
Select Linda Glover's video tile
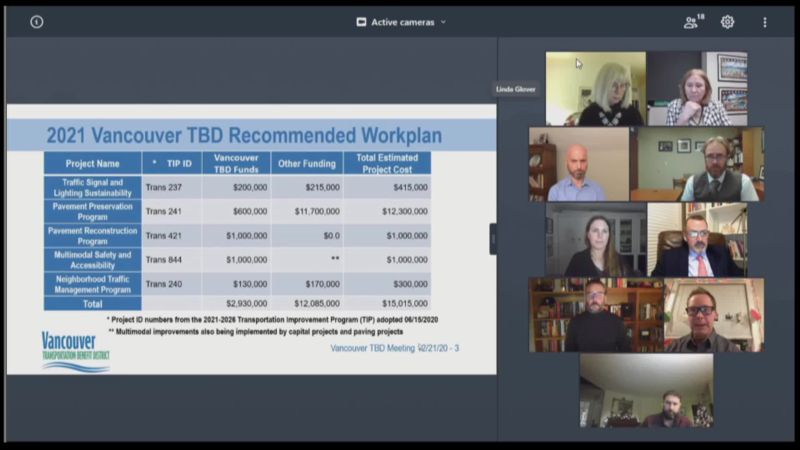click(x=595, y=89)
